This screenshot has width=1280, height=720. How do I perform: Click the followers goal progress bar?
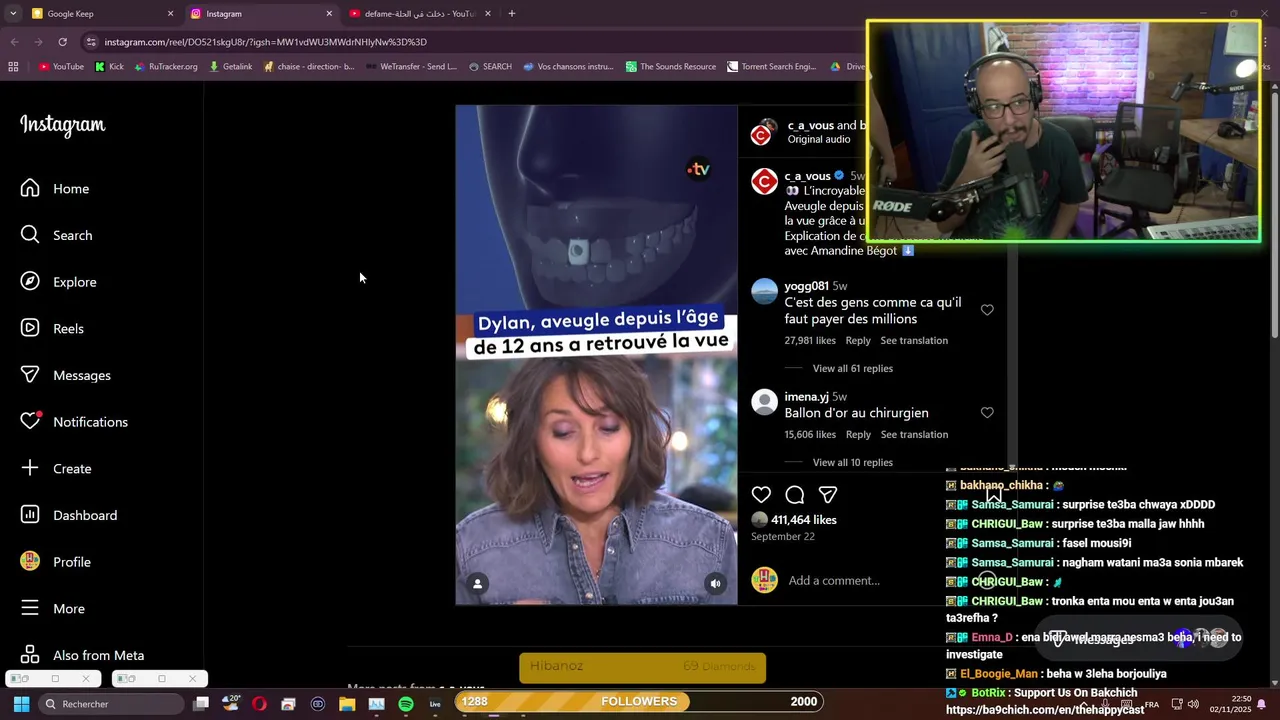639,702
